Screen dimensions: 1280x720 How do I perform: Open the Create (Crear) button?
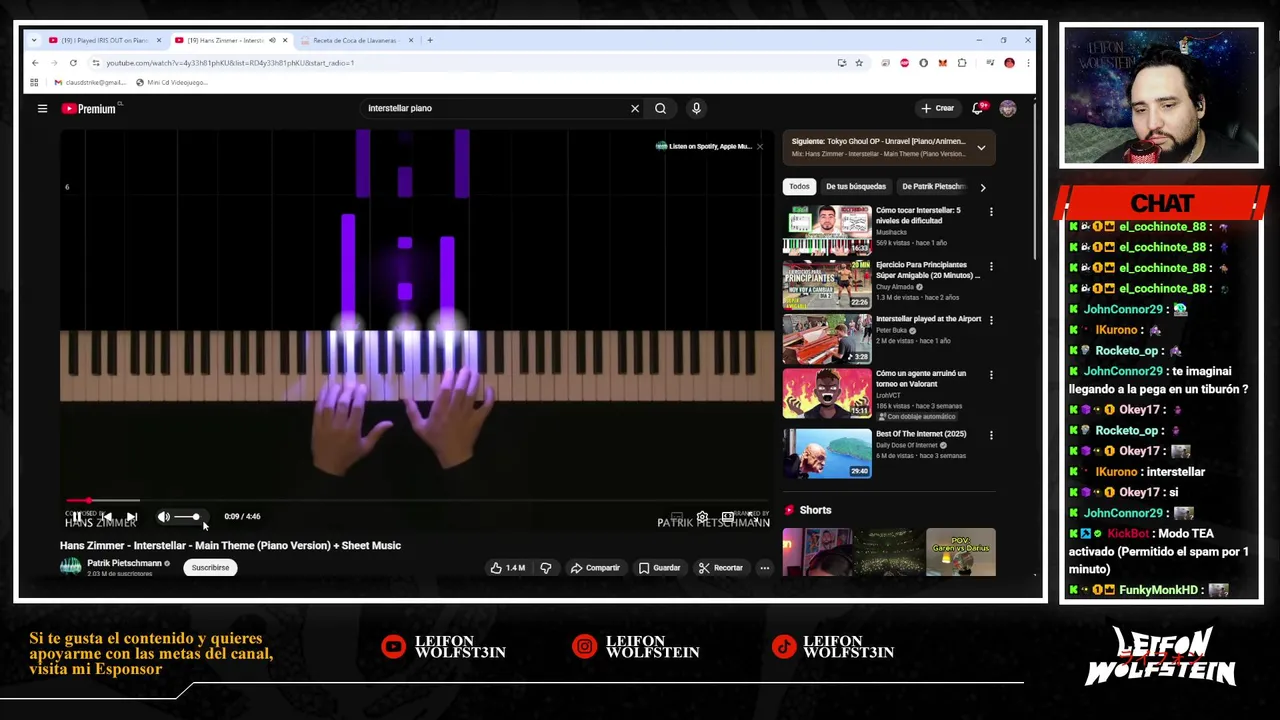tap(938, 108)
